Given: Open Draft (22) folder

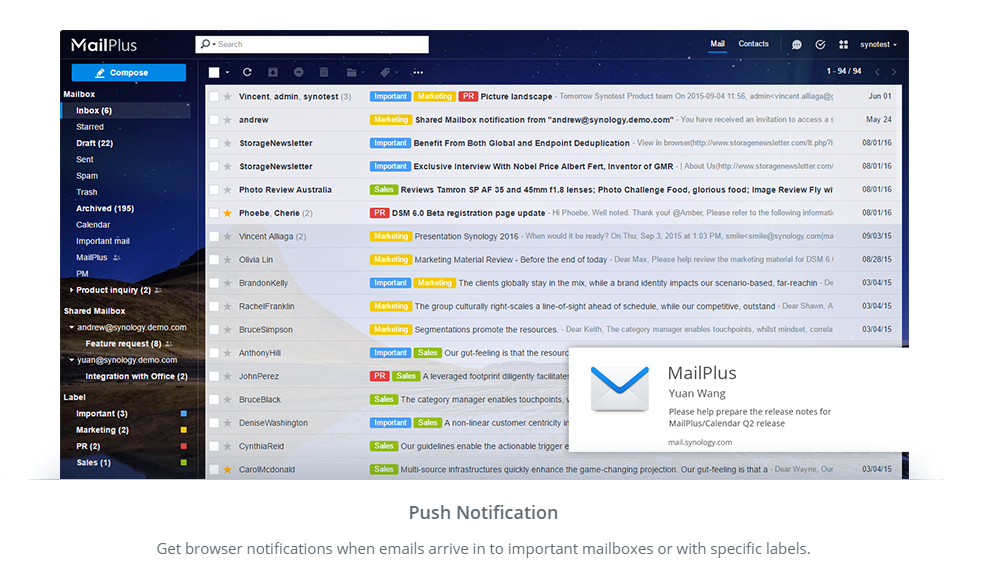Looking at the screenshot, I should click(94, 143).
